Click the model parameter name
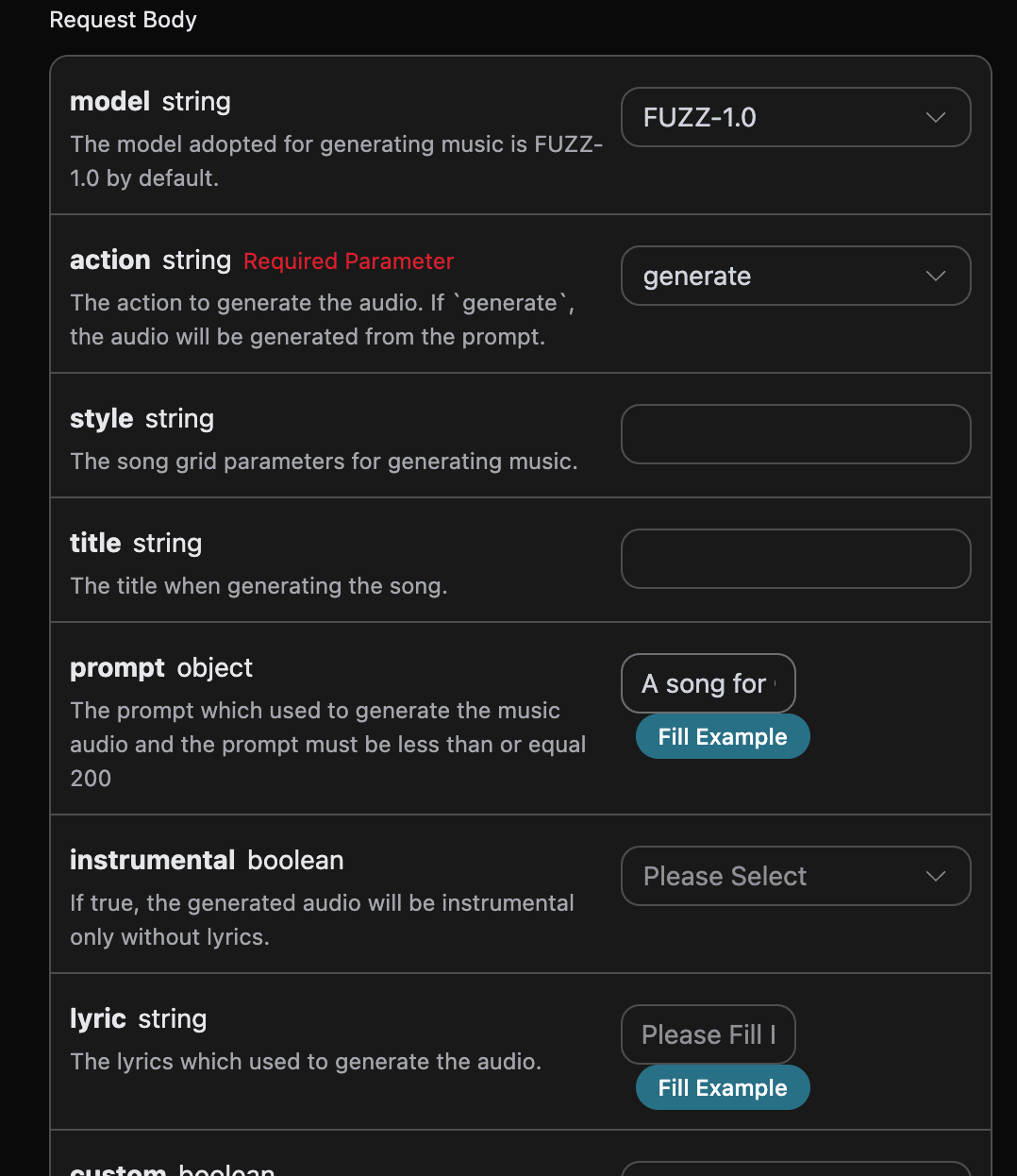The height and width of the screenshot is (1176, 1017). point(109,102)
